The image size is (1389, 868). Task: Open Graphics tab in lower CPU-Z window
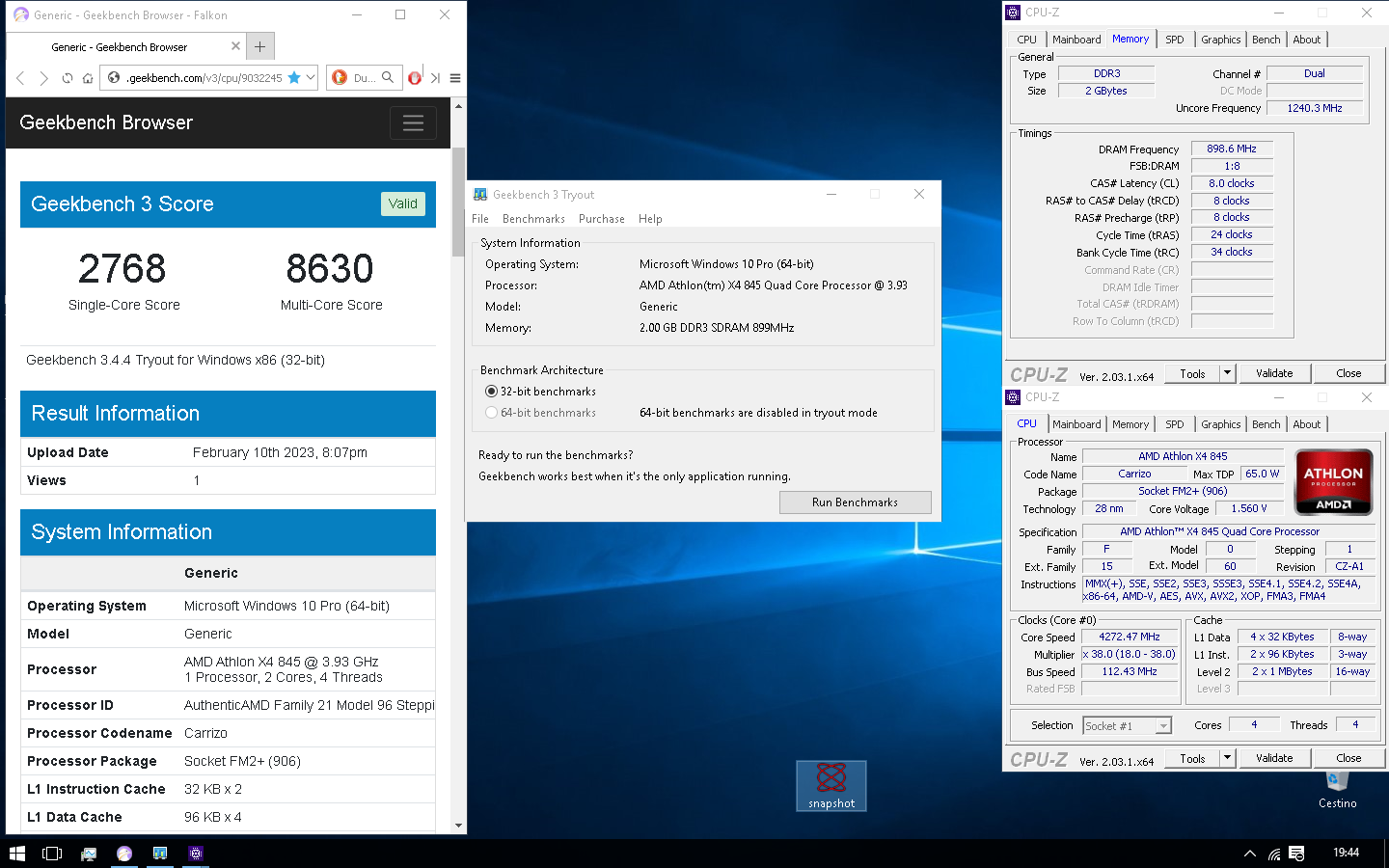pyautogui.click(x=1220, y=424)
